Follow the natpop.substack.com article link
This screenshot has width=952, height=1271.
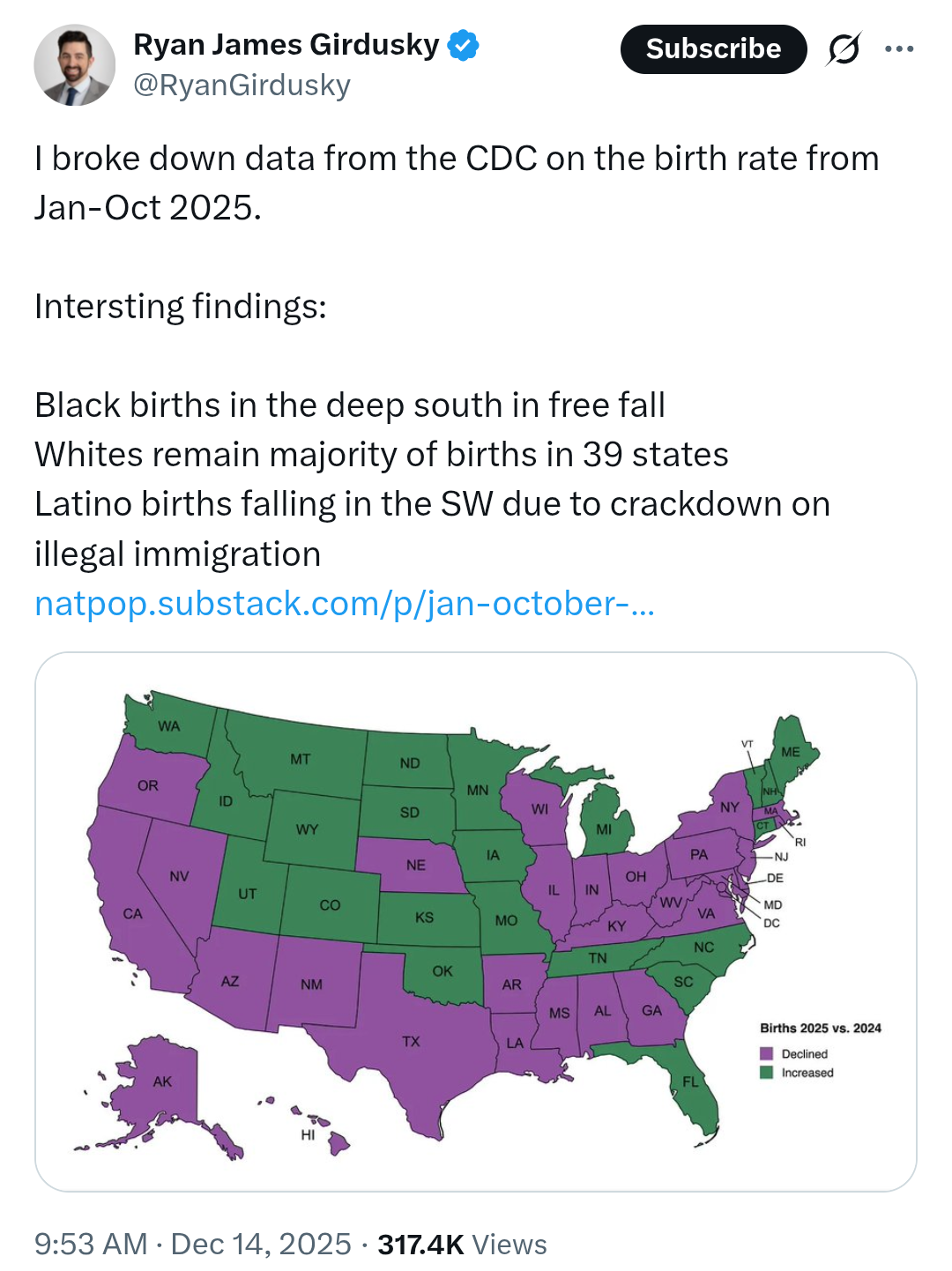344,604
